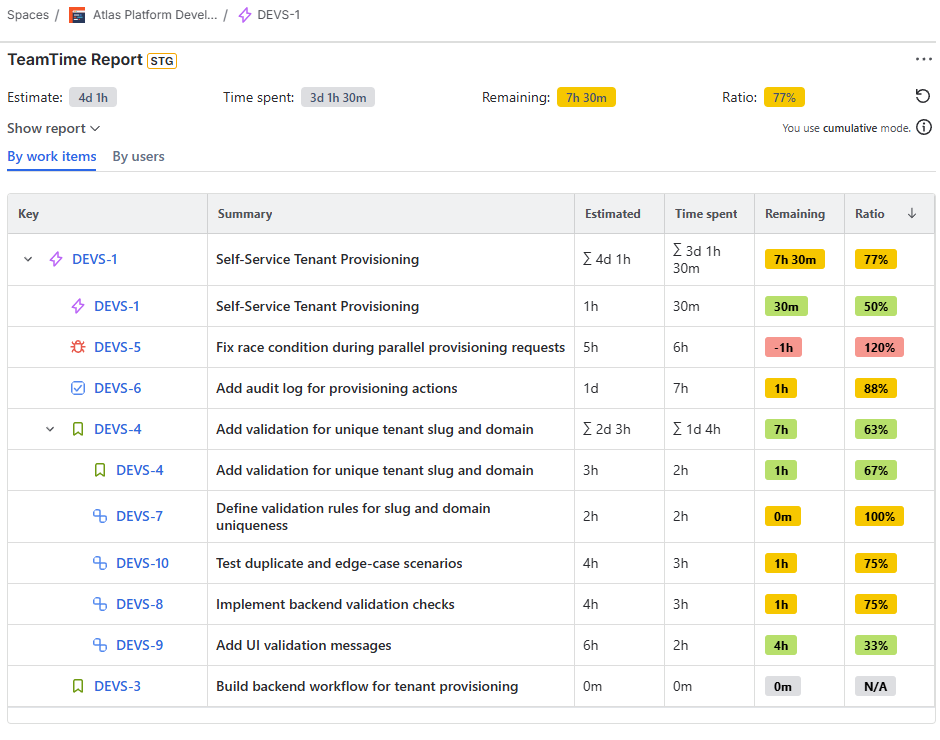The height and width of the screenshot is (740, 940).
Task: Click the cumulative mode info icon
Action: point(923,128)
